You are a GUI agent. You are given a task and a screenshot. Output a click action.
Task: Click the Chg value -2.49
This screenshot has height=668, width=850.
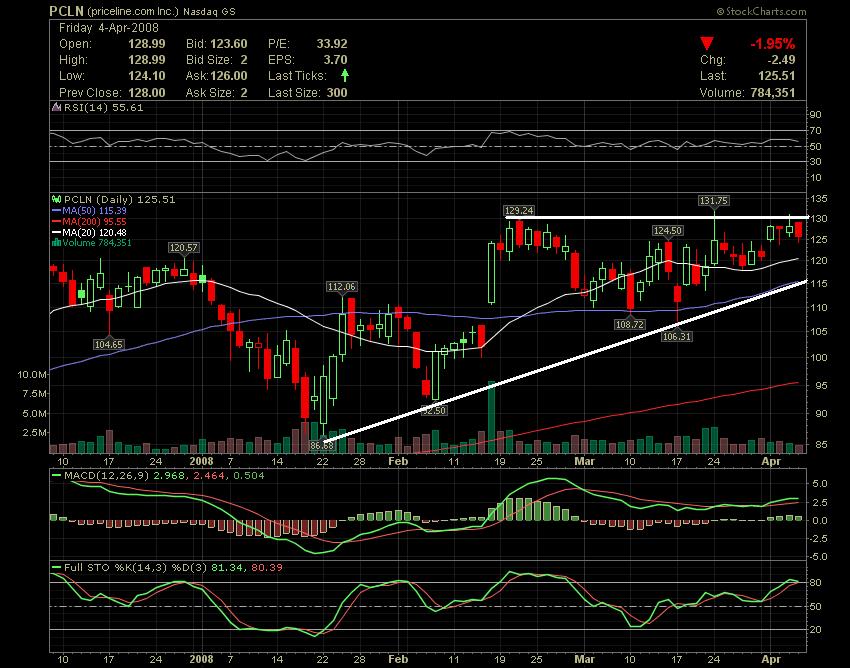[x=781, y=60]
